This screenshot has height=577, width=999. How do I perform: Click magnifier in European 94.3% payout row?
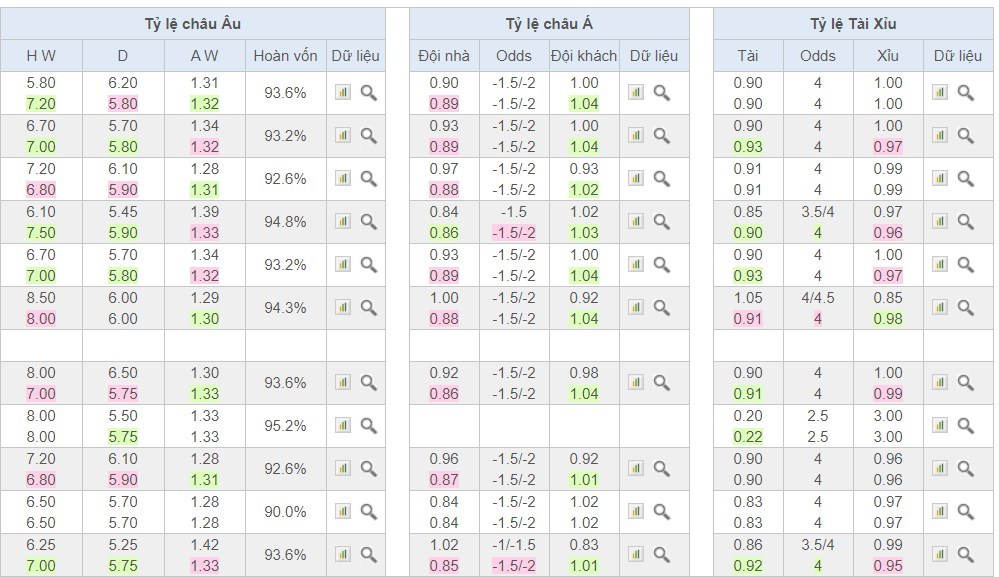(x=369, y=308)
